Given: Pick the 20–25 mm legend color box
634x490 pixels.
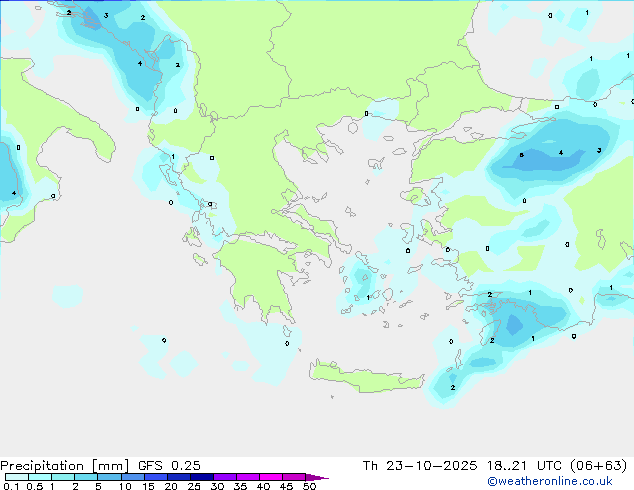Looking at the screenshot, I should 178,477.
